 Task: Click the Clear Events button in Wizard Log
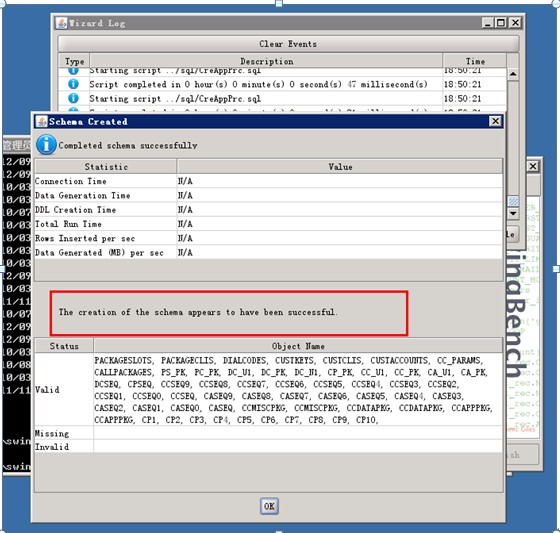click(x=288, y=44)
